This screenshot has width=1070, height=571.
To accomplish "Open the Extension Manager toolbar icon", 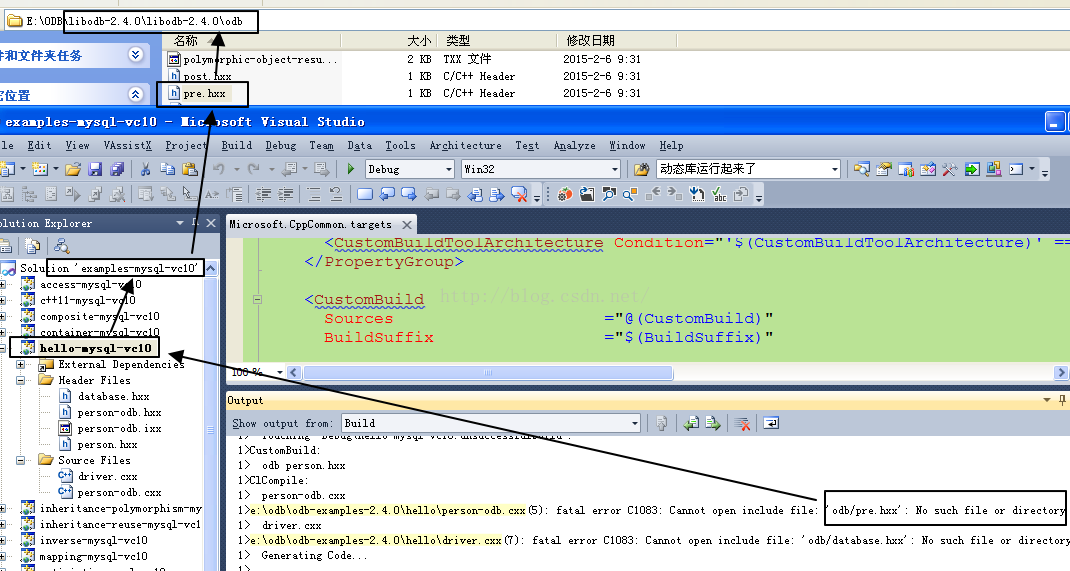I will coord(994,169).
